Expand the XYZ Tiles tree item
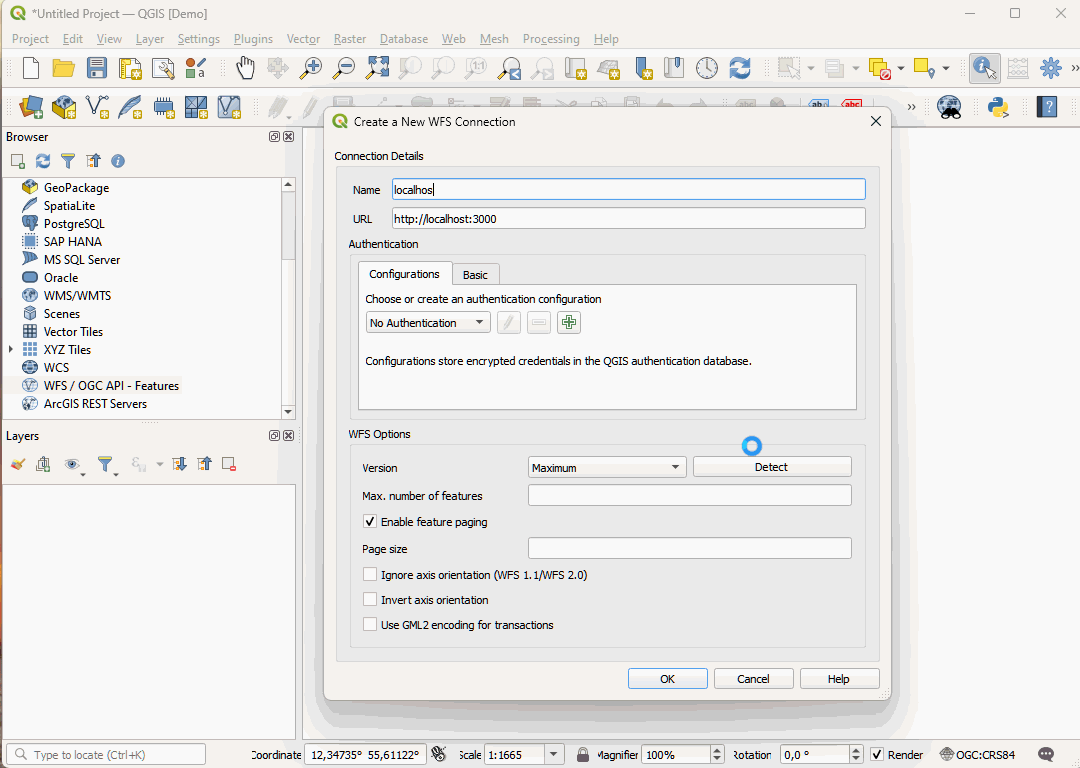The height and width of the screenshot is (768, 1080). (11, 349)
